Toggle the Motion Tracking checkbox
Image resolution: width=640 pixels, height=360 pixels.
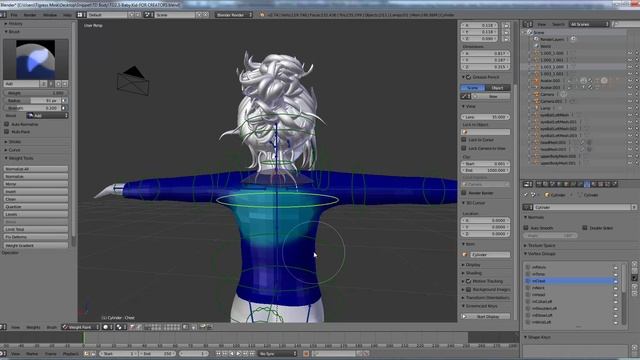click(469, 281)
